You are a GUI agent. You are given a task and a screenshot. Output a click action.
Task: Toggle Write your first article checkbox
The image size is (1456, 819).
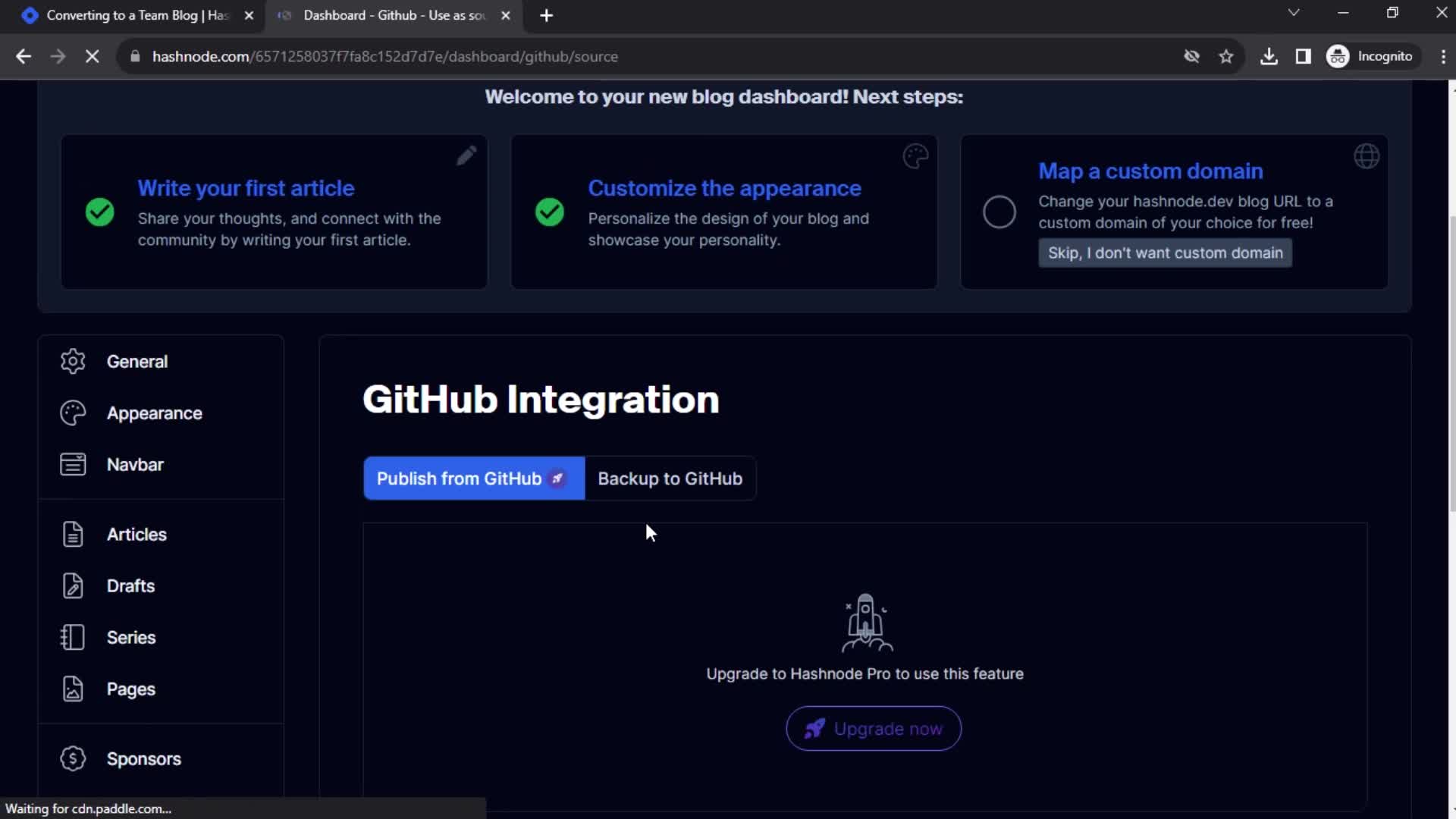point(100,212)
